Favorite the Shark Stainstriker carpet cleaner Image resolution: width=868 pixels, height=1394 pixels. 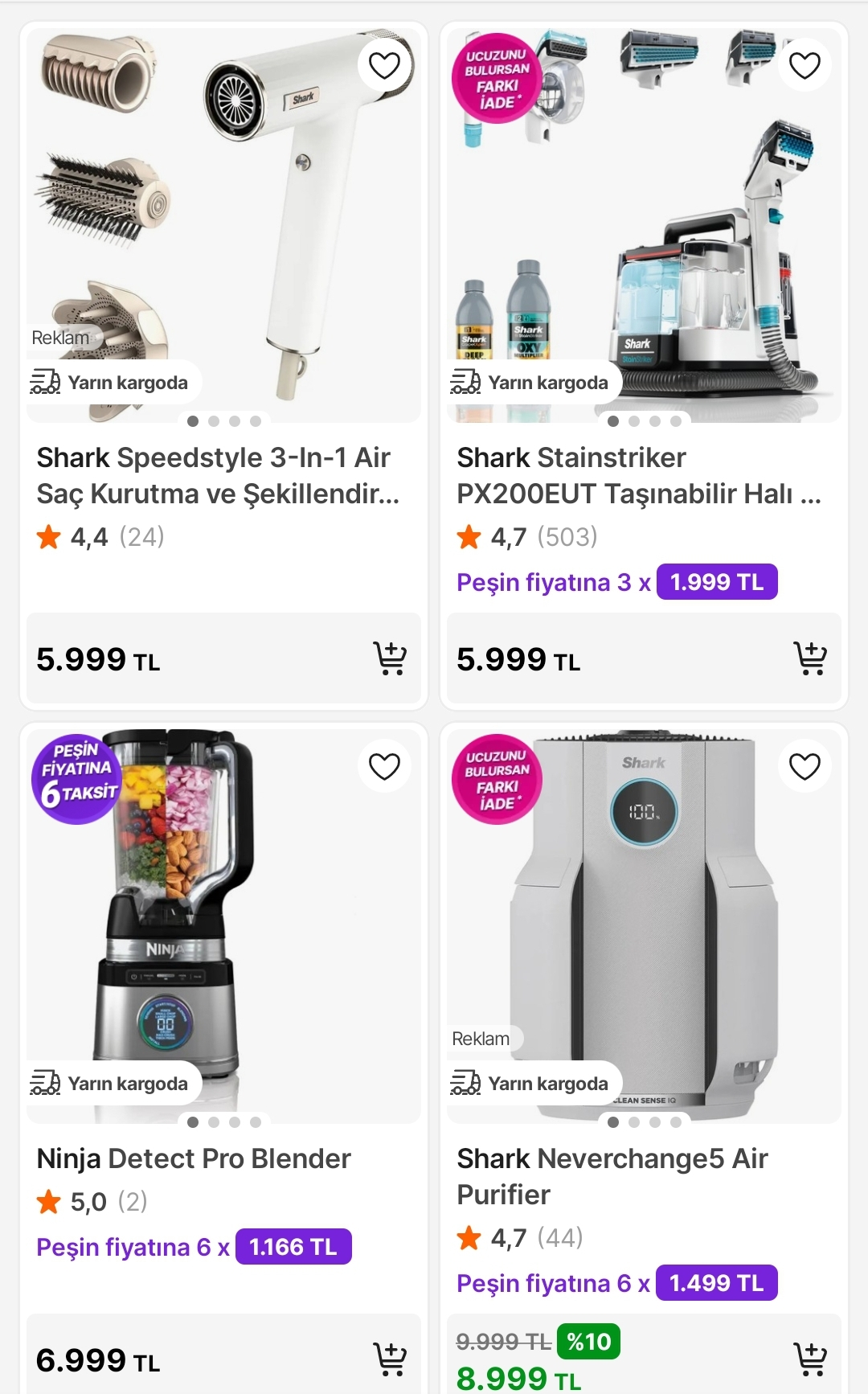click(805, 65)
